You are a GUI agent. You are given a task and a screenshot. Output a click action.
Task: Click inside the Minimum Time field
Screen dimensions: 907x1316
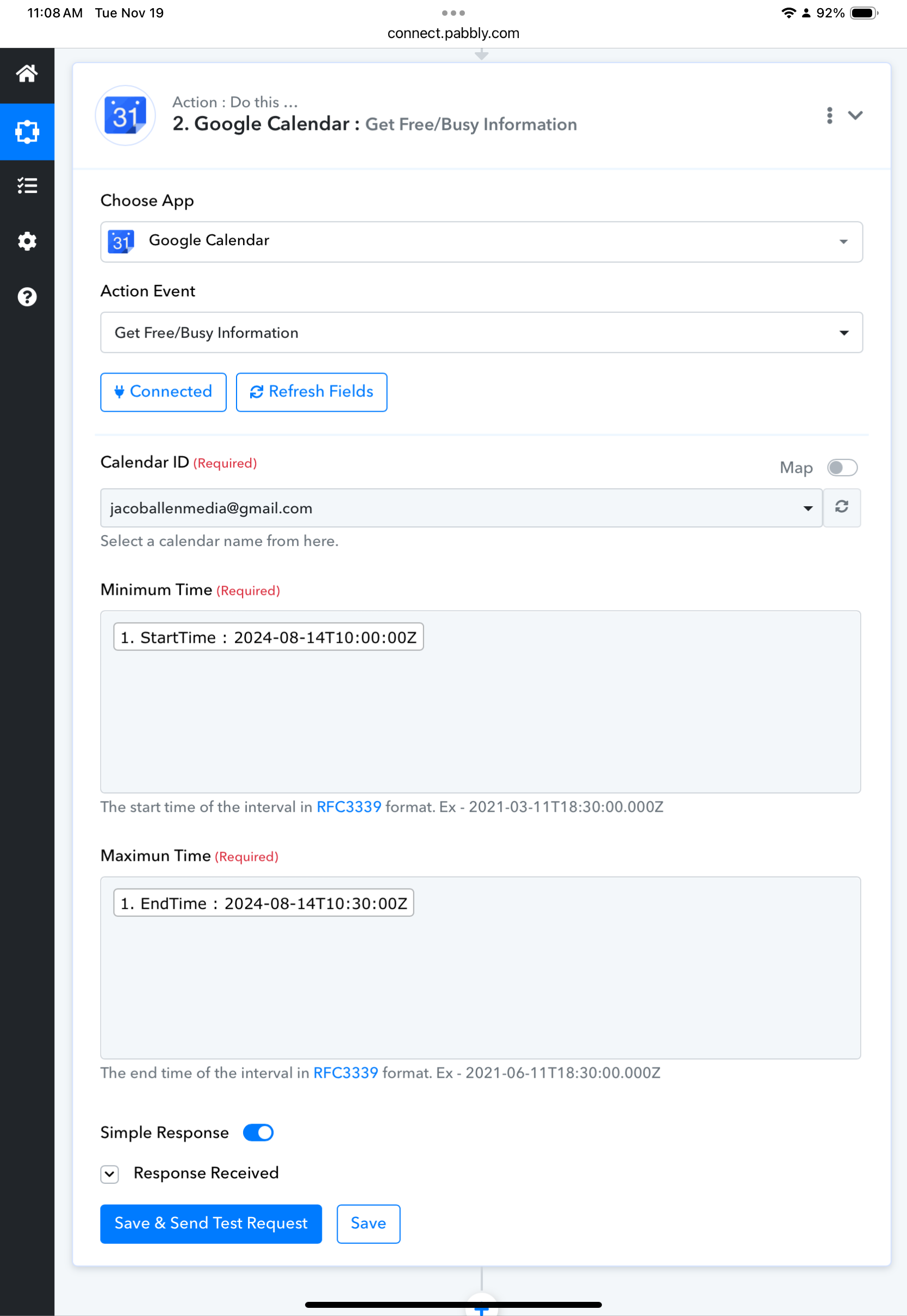pos(480,702)
